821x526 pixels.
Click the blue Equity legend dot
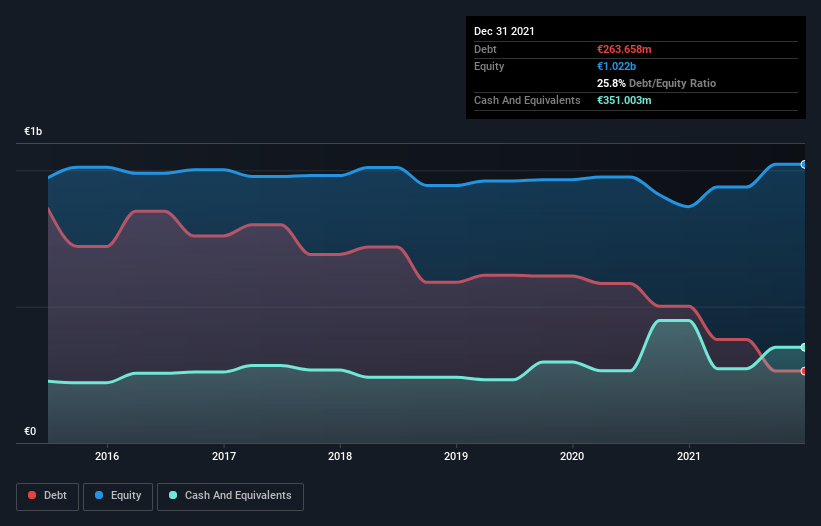click(99, 495)
